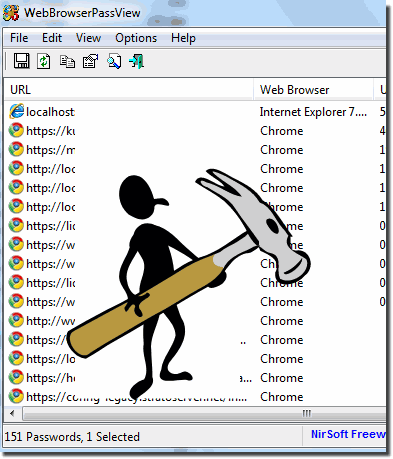Click the WebBrowserPassView title bar app icon
The image size is (393, 459).
tap(11, 13)
